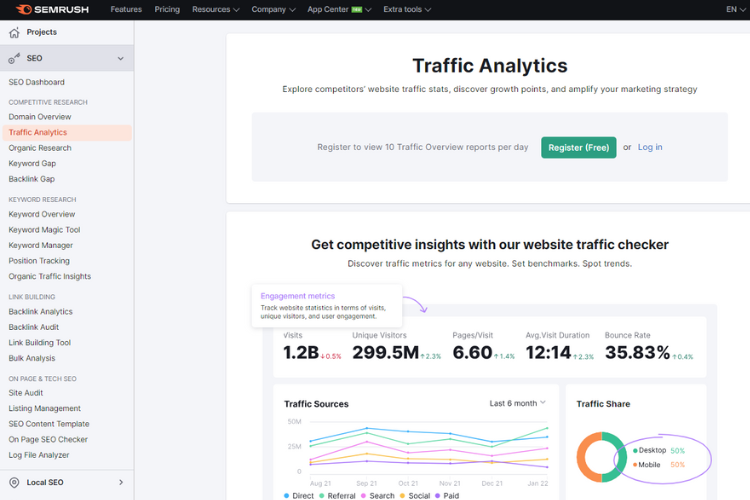Click the Mobile legend orange dot

coord(635,465)
